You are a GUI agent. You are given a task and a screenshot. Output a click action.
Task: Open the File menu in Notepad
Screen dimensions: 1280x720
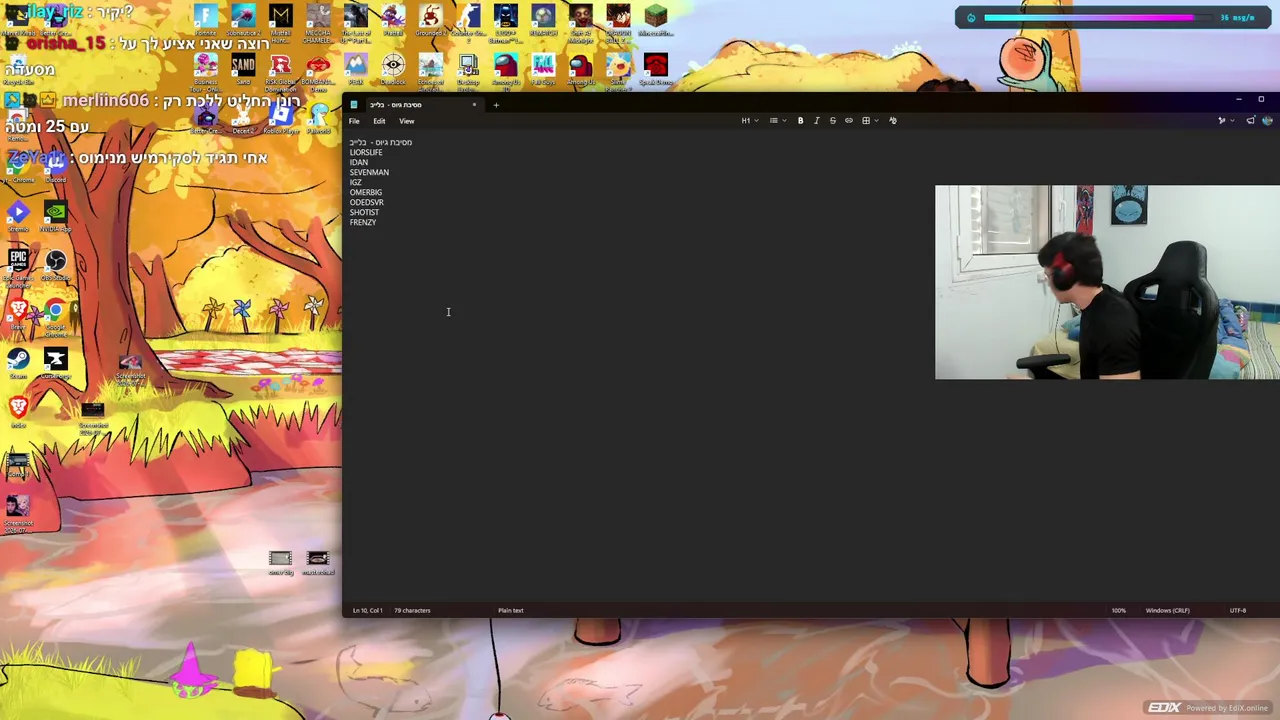pyautogui.click(x=354, y=121)
